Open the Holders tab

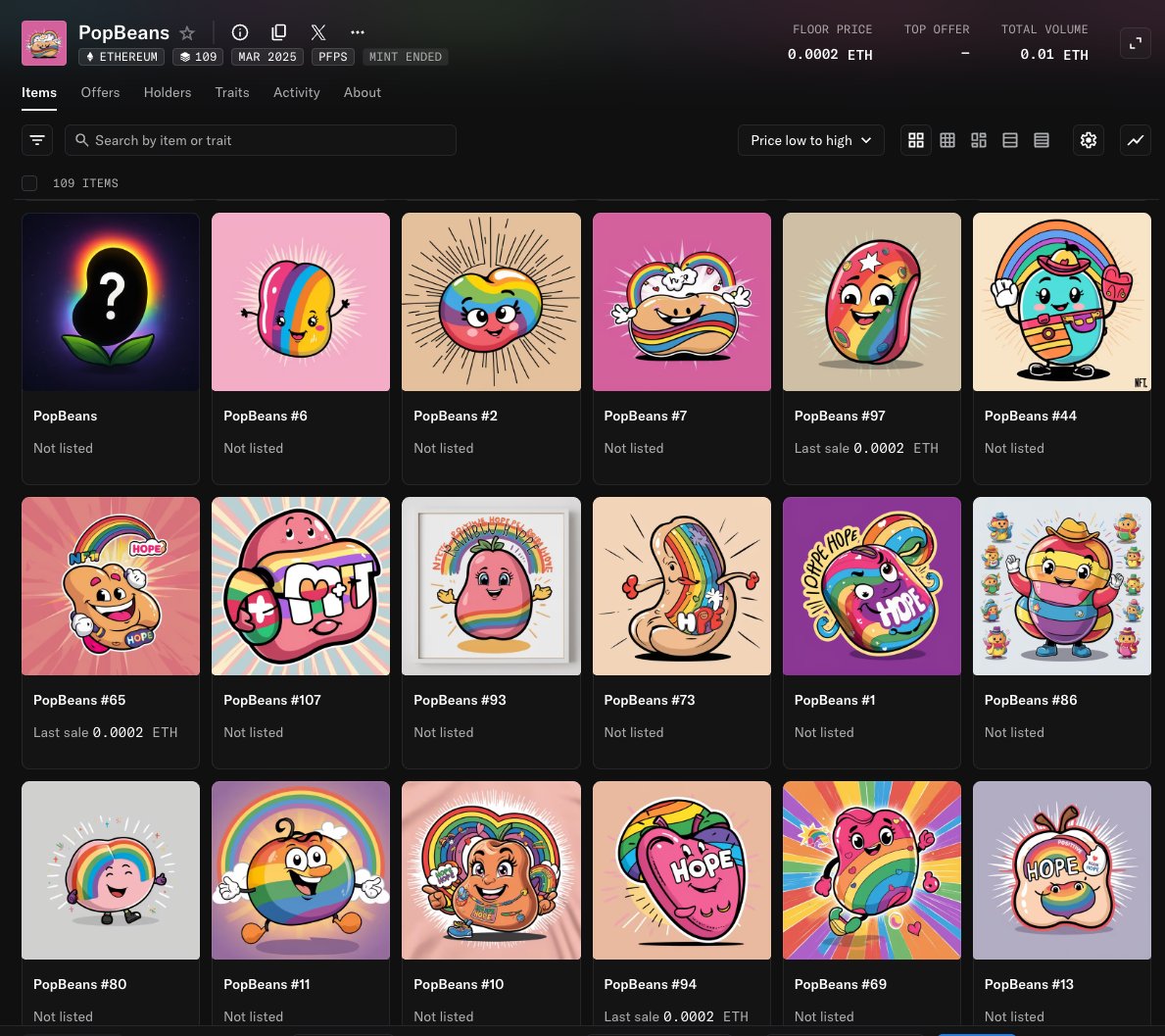click(168, 93)
